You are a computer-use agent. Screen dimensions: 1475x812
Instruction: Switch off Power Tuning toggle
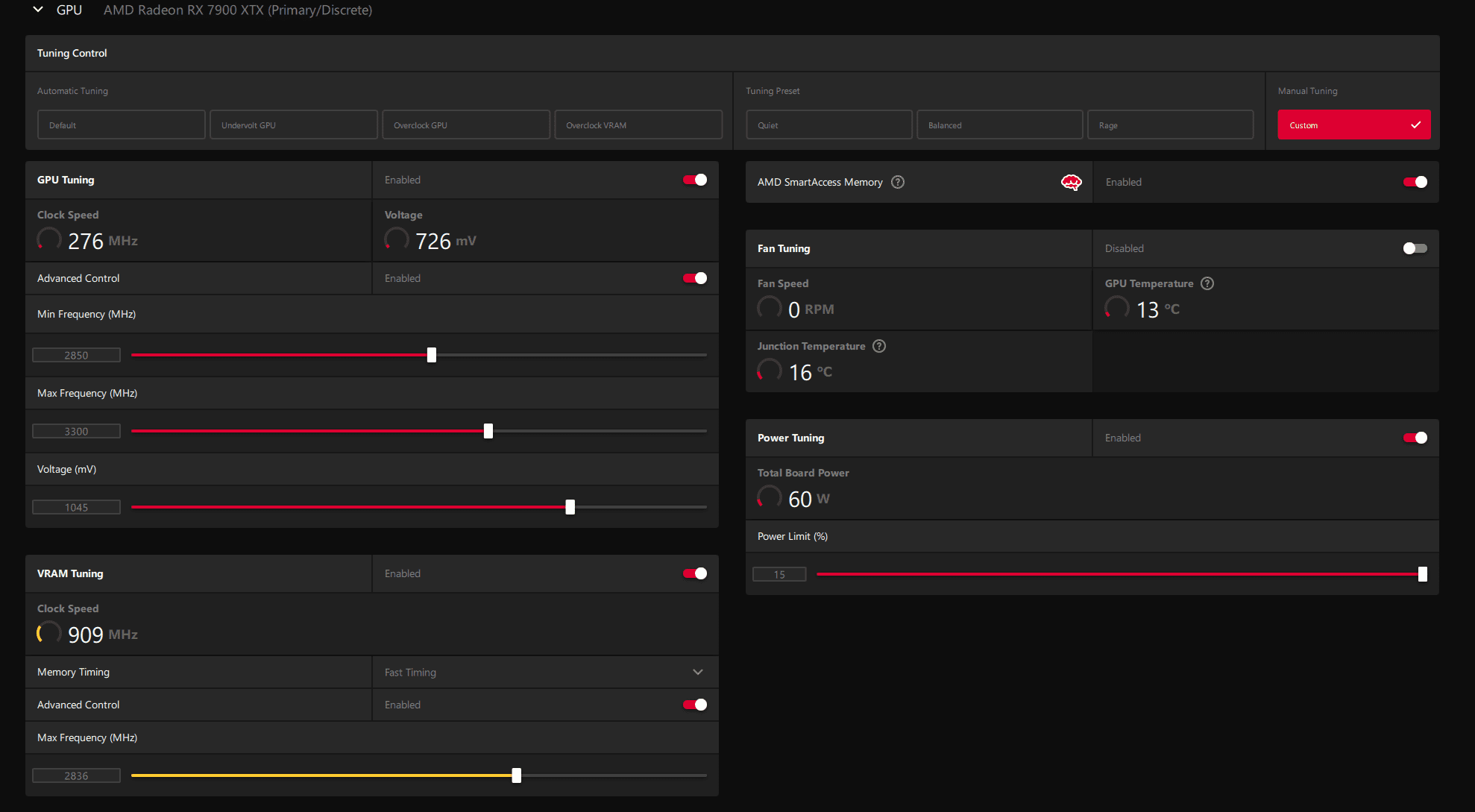[1415, 438]
